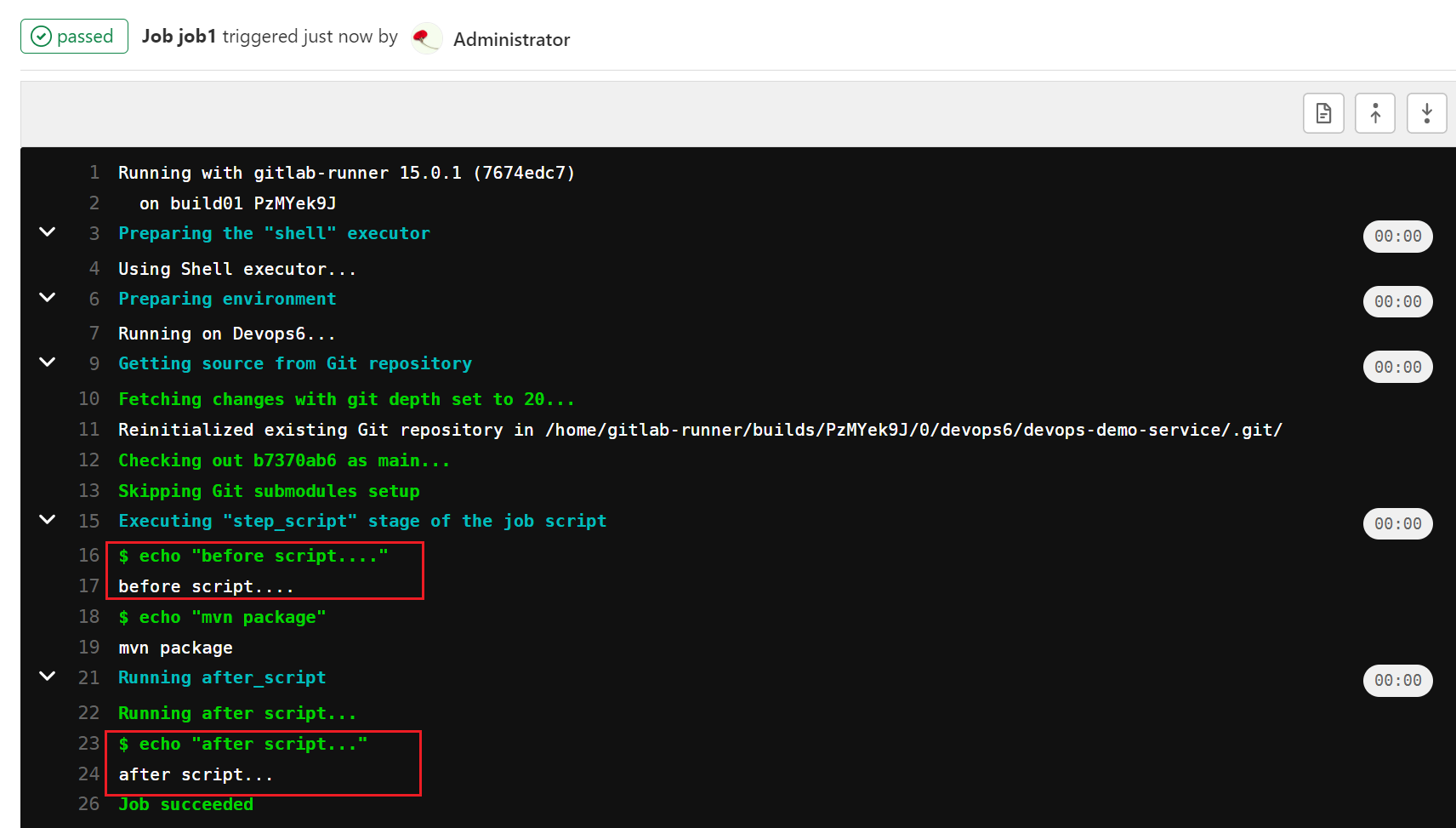Viewport: 1456px width, 828px height.
Task: Click duration badge for after_script section
Action: (1397, 681)
